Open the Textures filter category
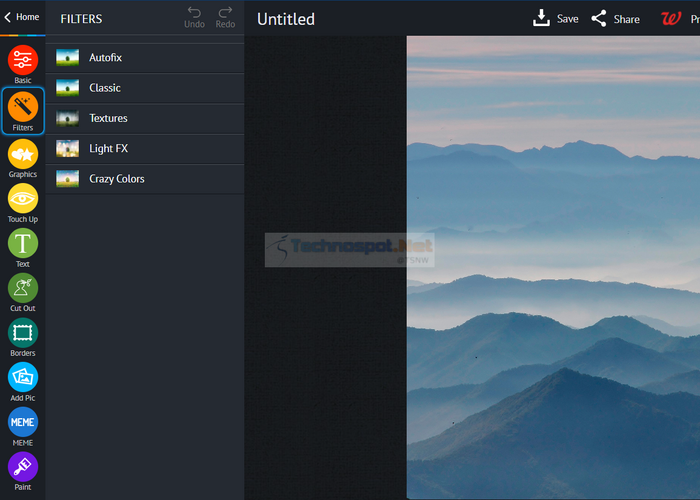Image resolution: width=700 pixels, height=500 pixels. pos(145,118)
